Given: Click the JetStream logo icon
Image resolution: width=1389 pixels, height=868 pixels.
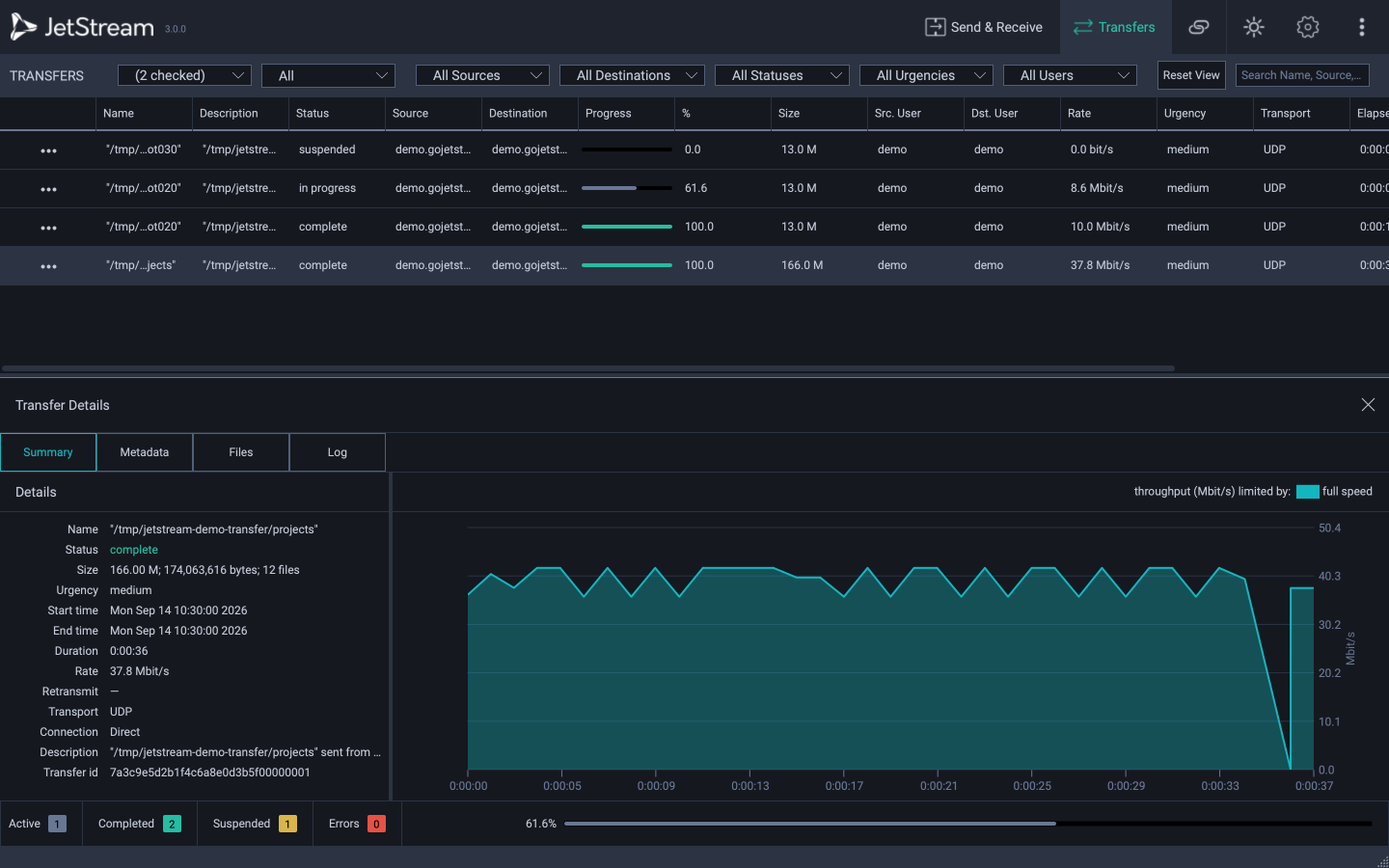Looking at the screenshot, I should (23, 27).
